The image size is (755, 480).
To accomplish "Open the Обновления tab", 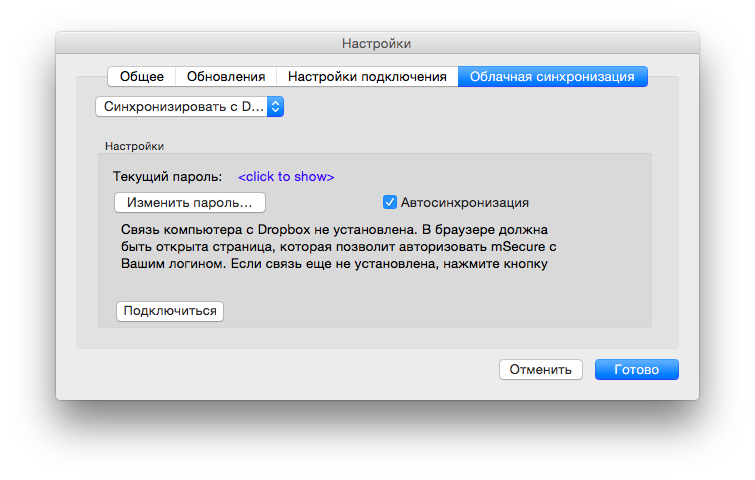I will coord(226,76).
